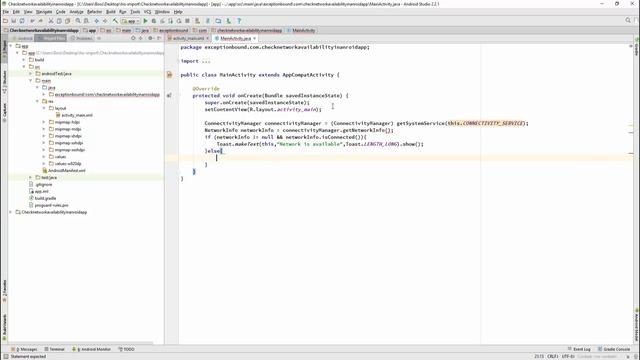Screen dimensions: 640x360
Task: Click the Undo toolbar icon
Action: click(32, 21)
